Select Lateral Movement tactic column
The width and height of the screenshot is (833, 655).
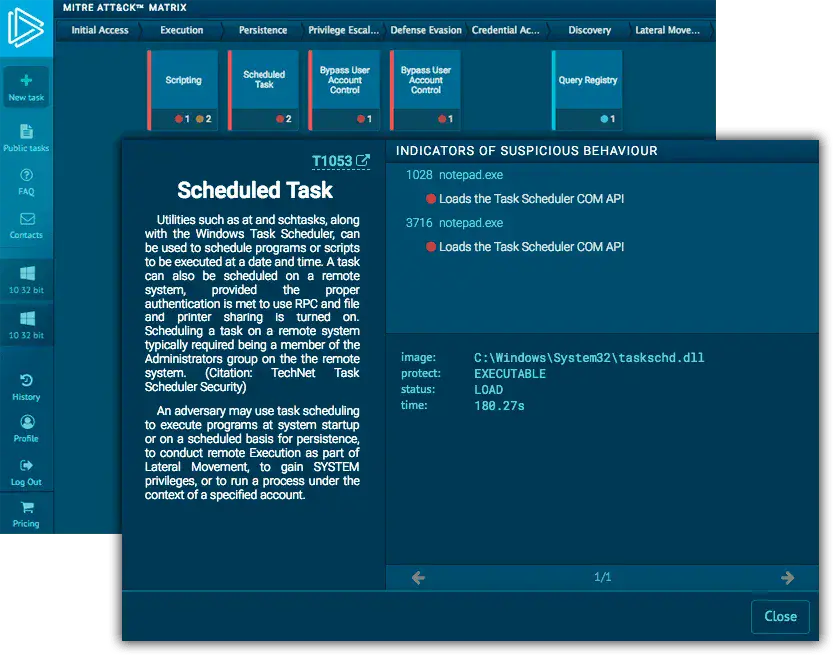[667, 30]
